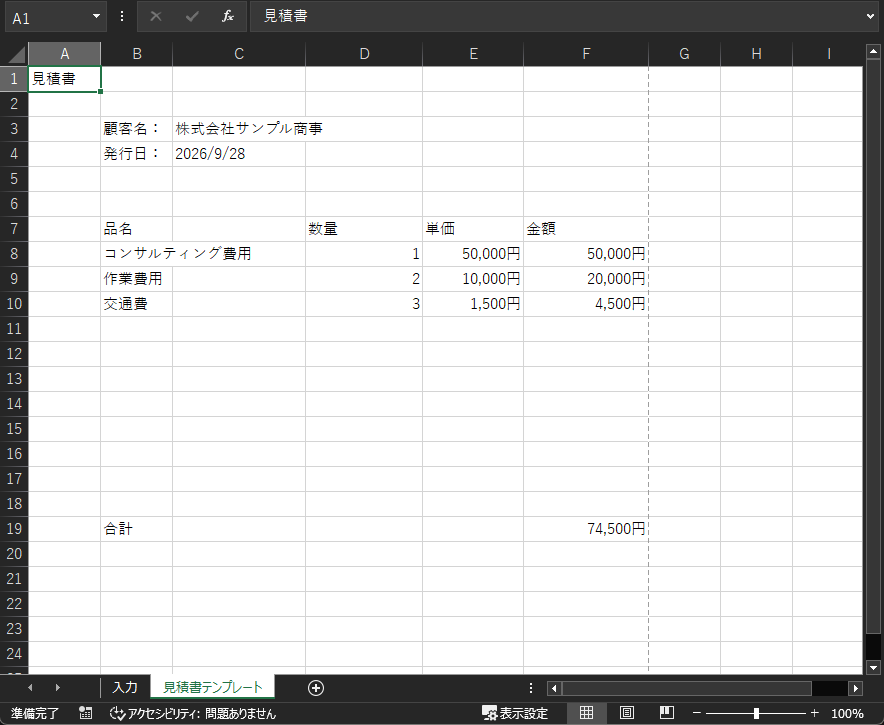Click the formula bar text 見積書
884x725 pixels.
[x=286, y=16]
